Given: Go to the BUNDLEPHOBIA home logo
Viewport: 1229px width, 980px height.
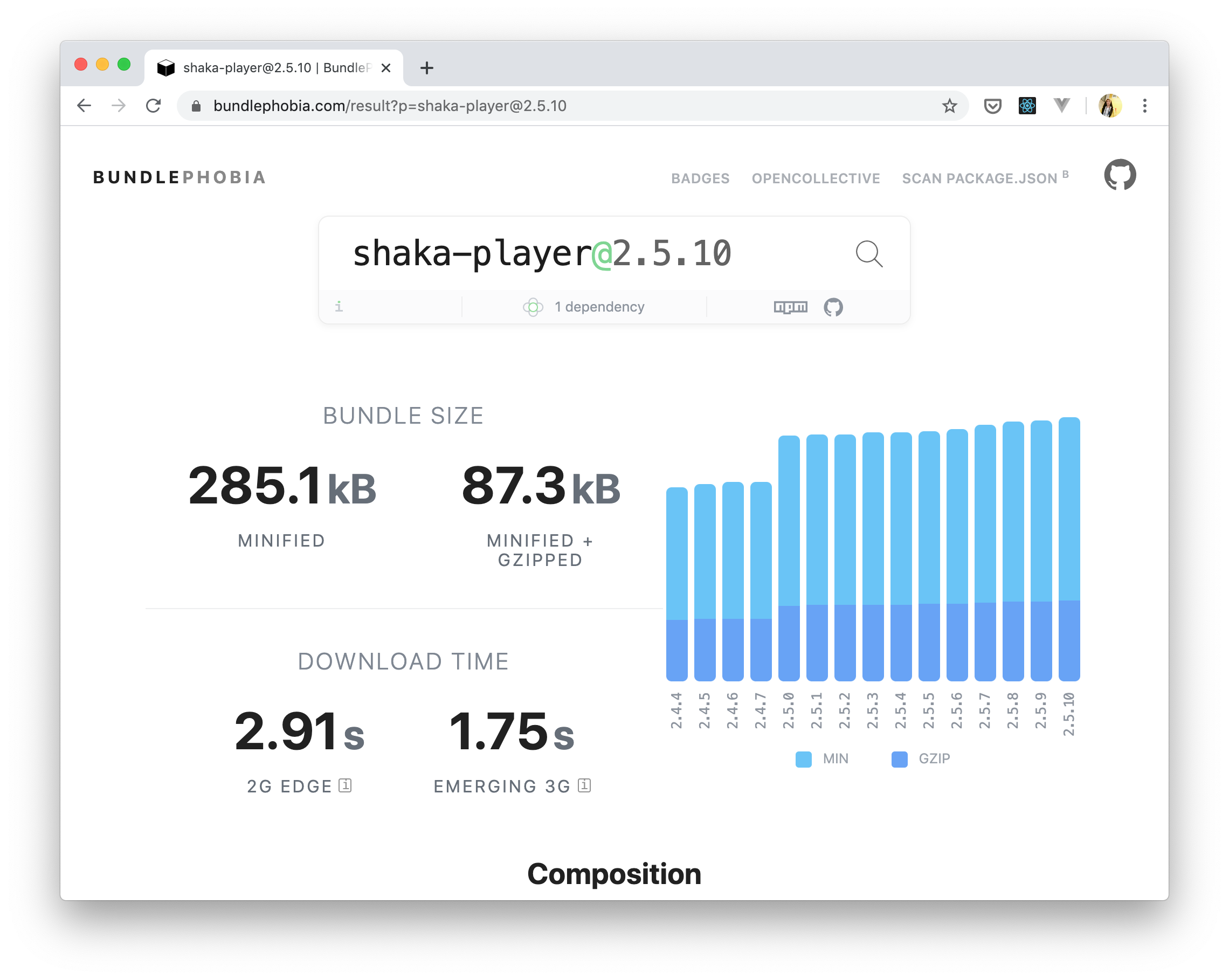Looking at the screenshot, I should [179, 177].
